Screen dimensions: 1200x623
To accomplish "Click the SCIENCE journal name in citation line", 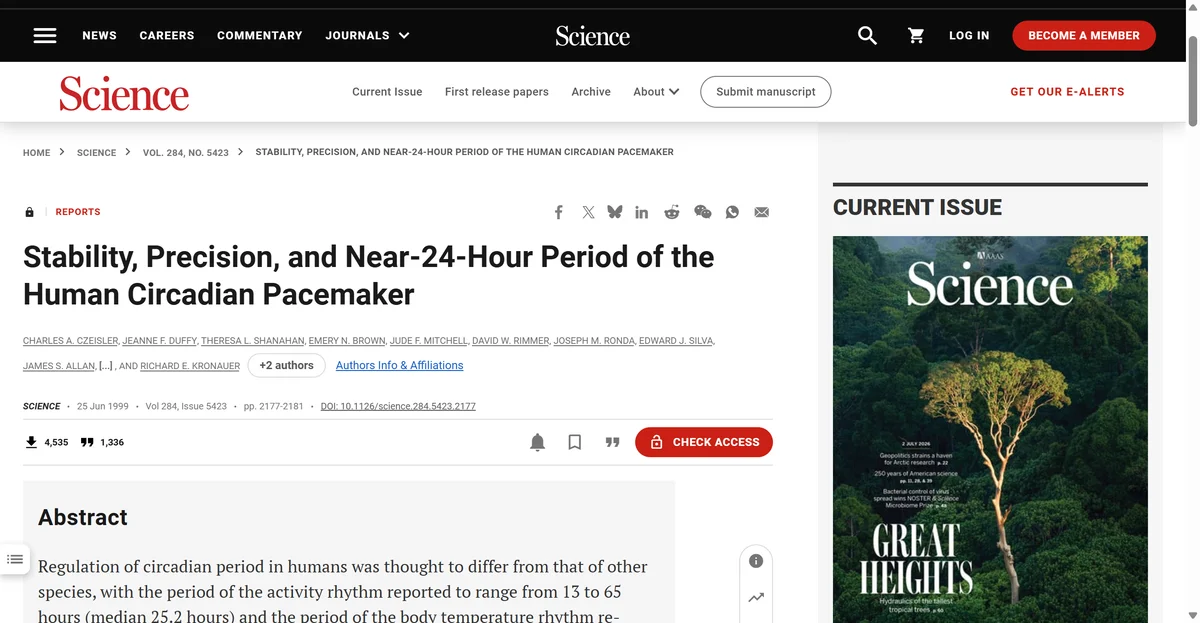I will [42, 406].
